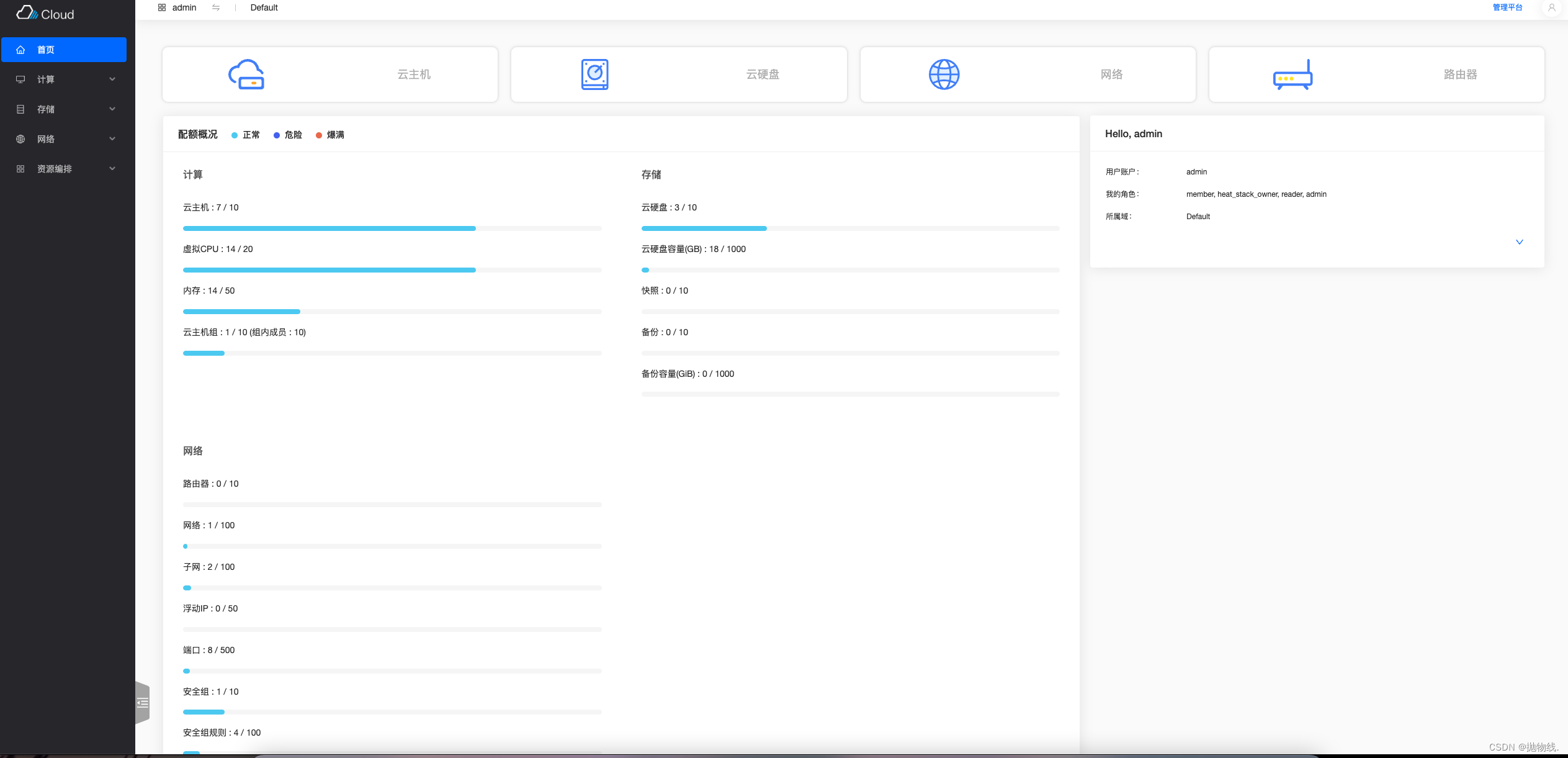Viewport: 1568px width, 758px height.
Task: Open the 网络 globe icon card
Action: [944, 74]
